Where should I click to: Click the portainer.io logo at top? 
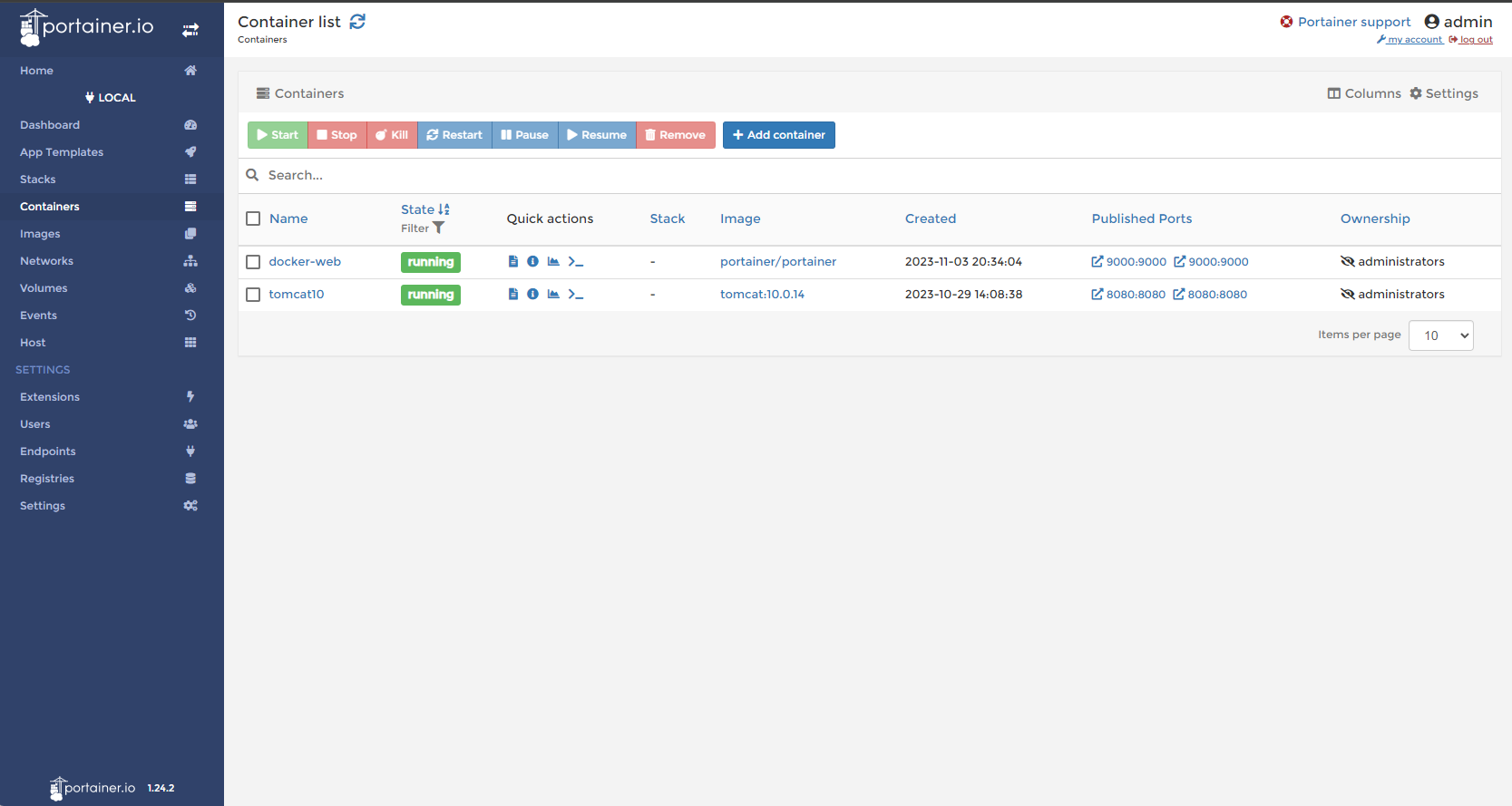click(x=87, y=27)
